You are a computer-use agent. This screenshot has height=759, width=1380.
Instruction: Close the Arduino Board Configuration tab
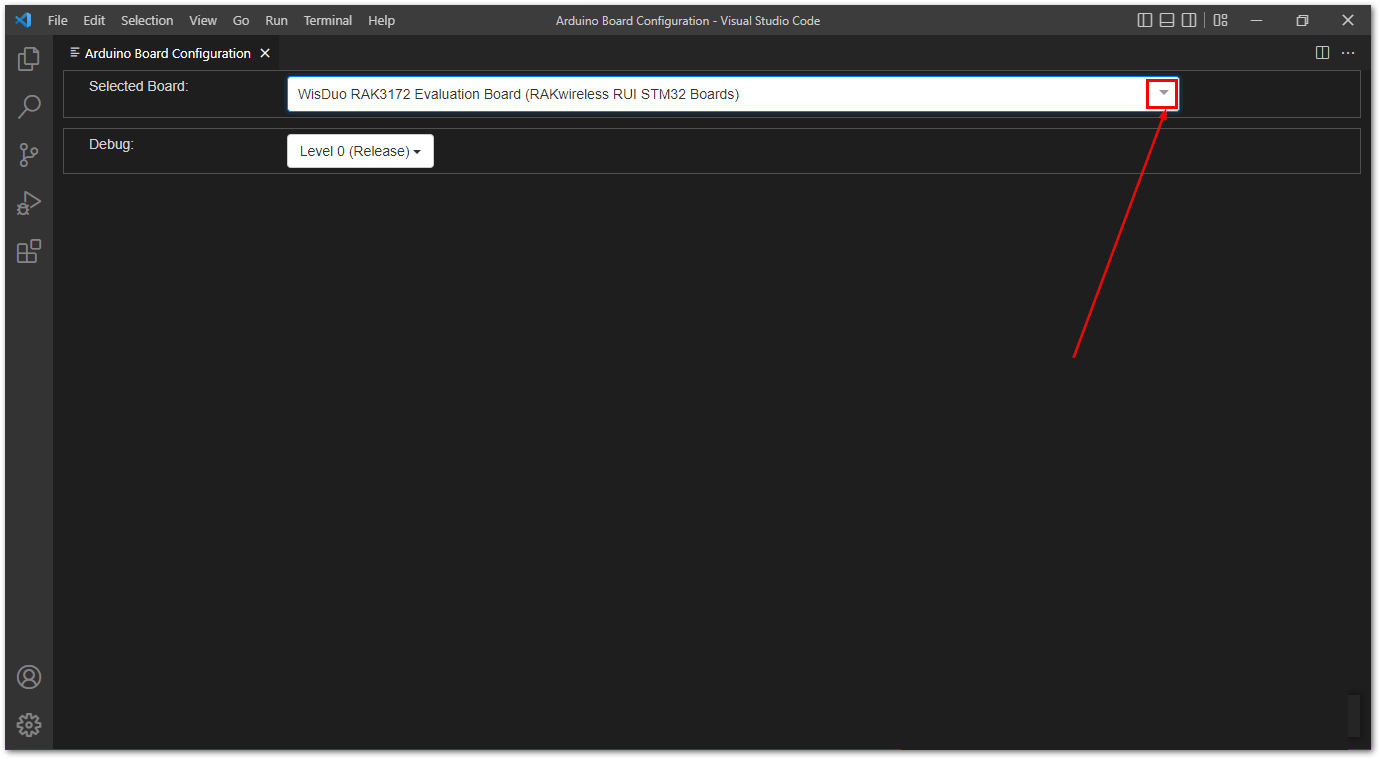(265, 53)
